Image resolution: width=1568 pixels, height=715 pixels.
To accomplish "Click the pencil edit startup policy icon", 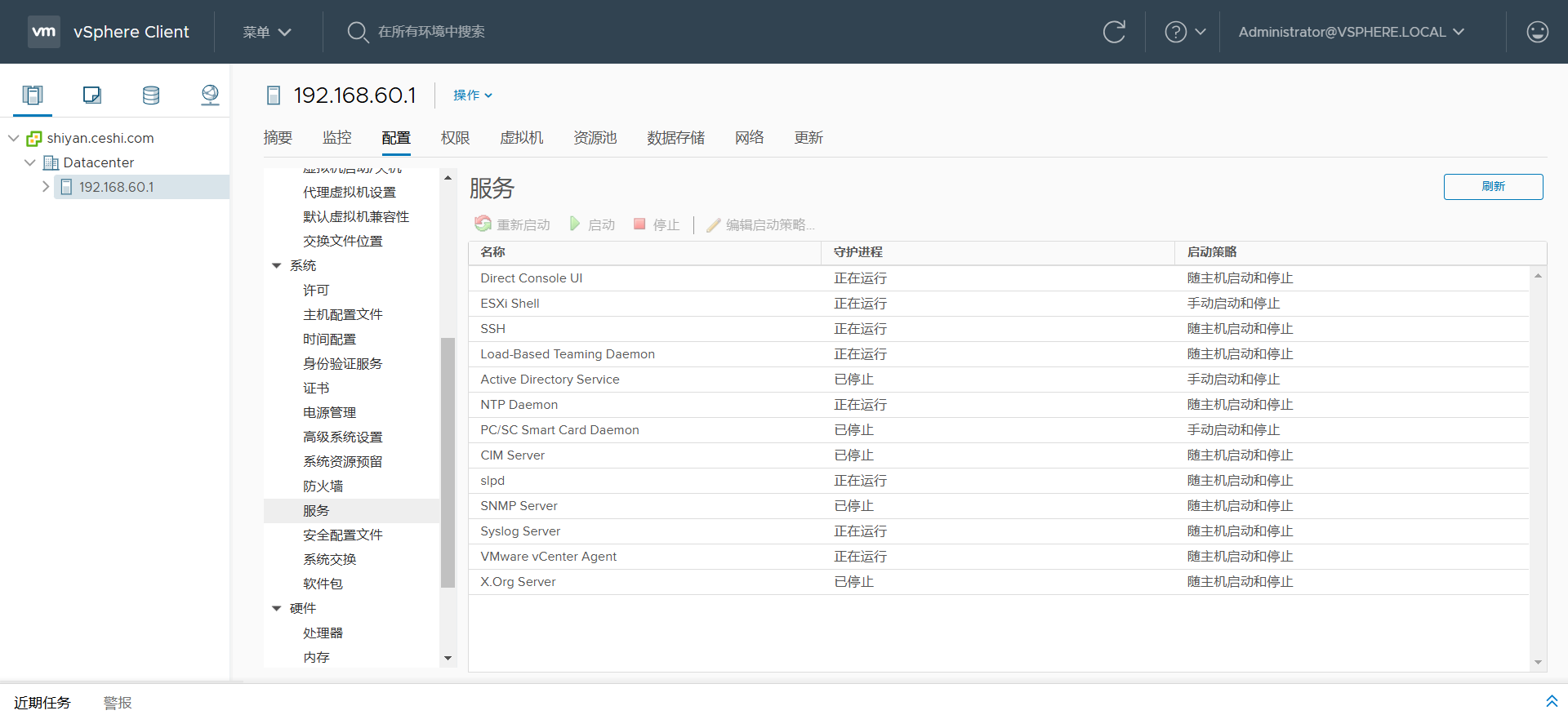I will point(713,224).
